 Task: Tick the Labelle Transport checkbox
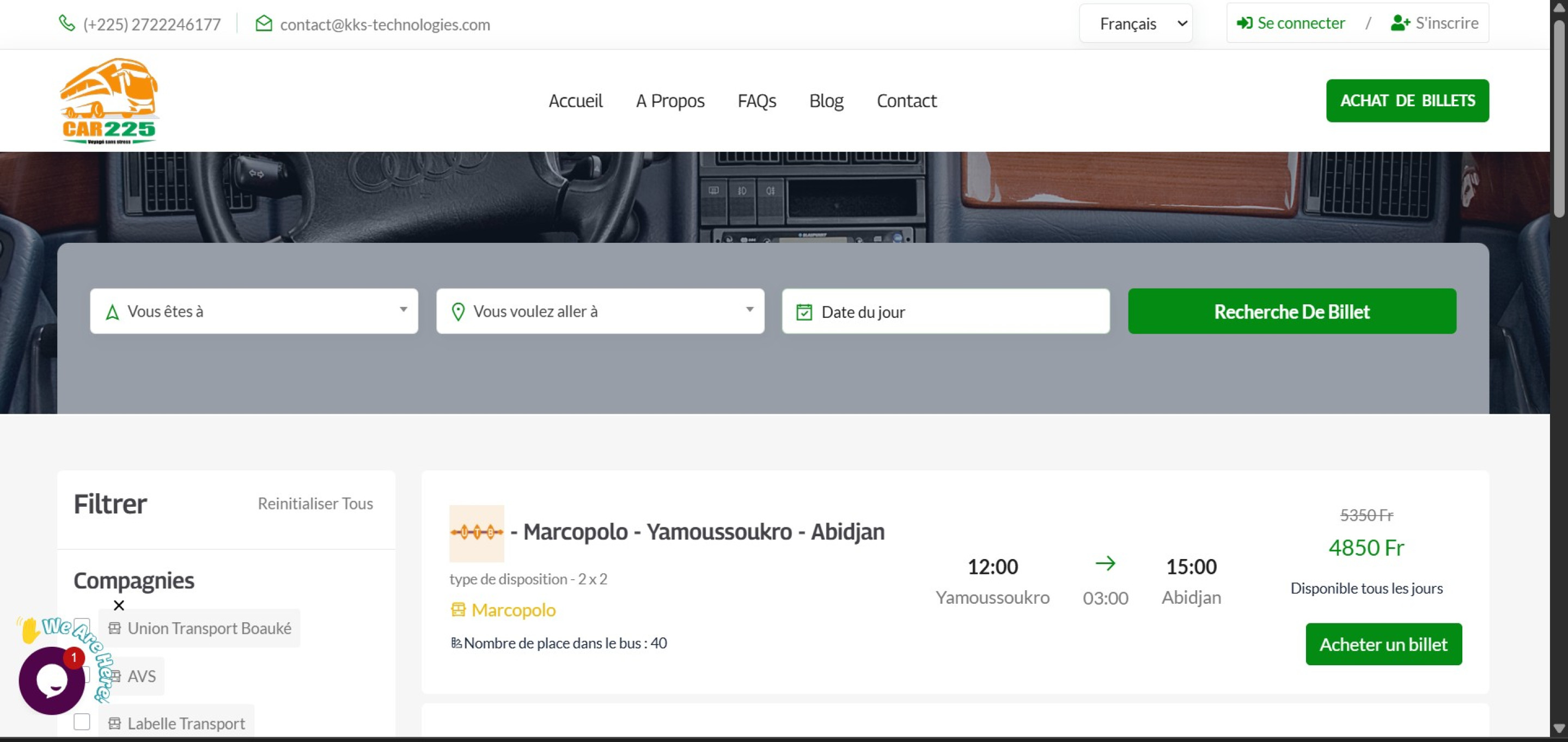coord(82,722)
